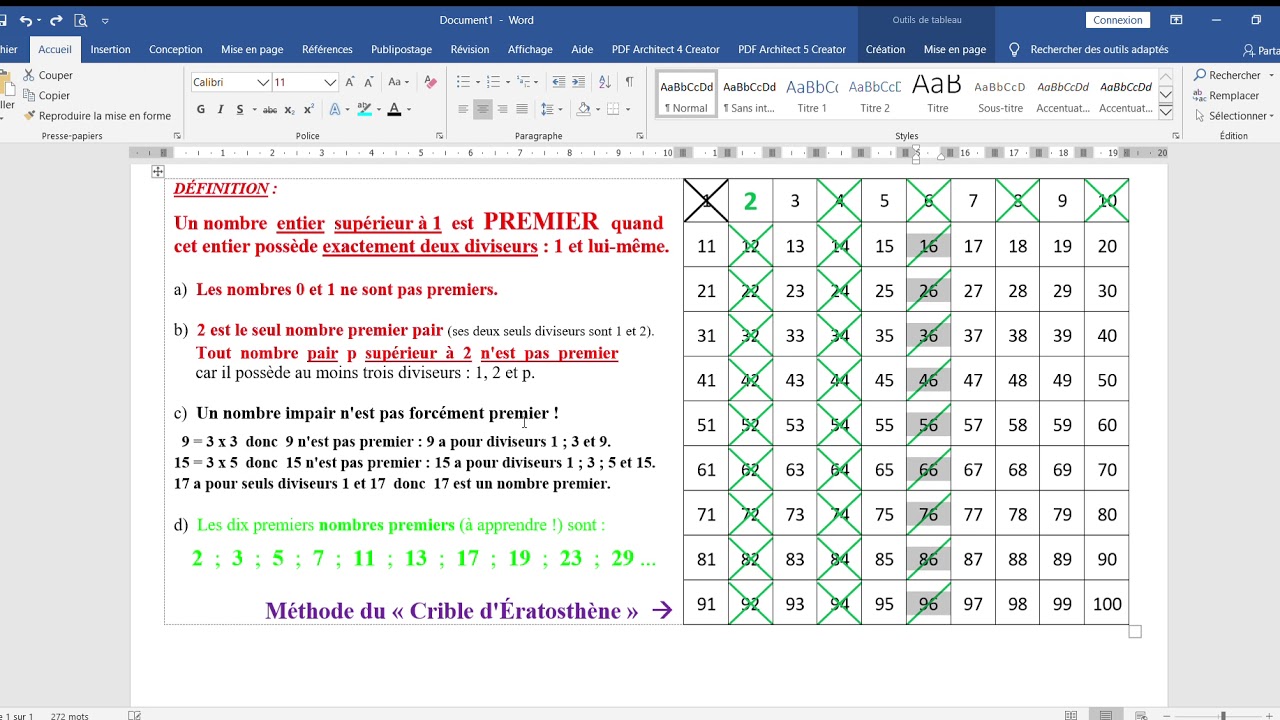The image size is (1280, 720).
Task: Click table cell containing number 97
Action: pos(973,604)
